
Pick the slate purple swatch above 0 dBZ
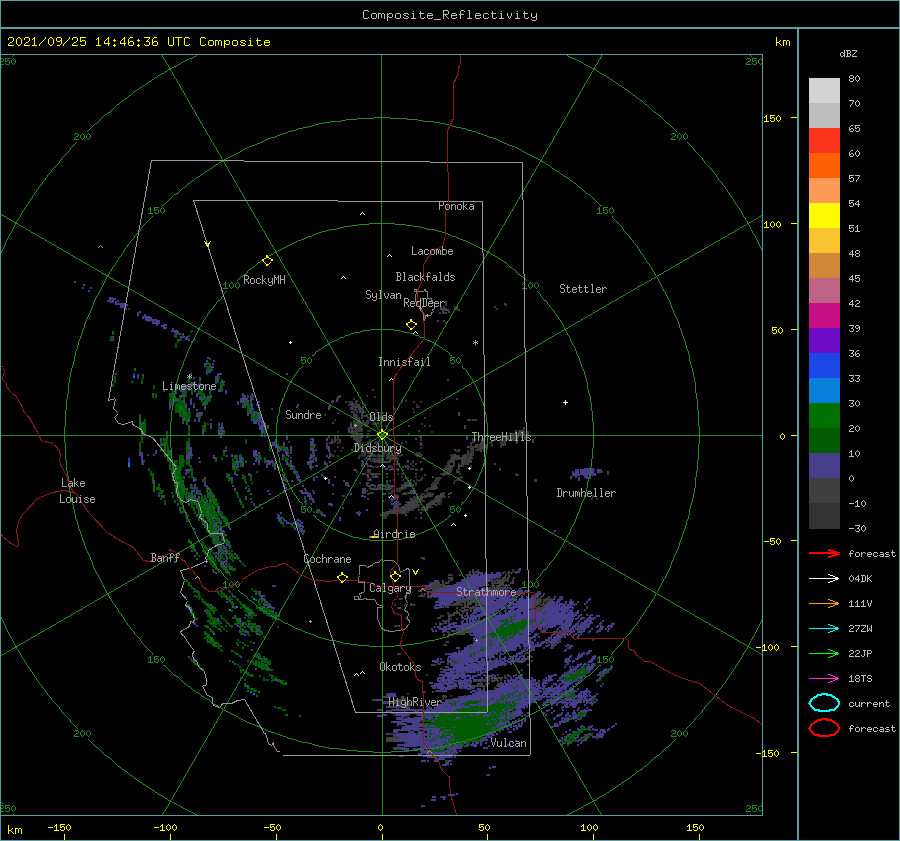point(824,466)
